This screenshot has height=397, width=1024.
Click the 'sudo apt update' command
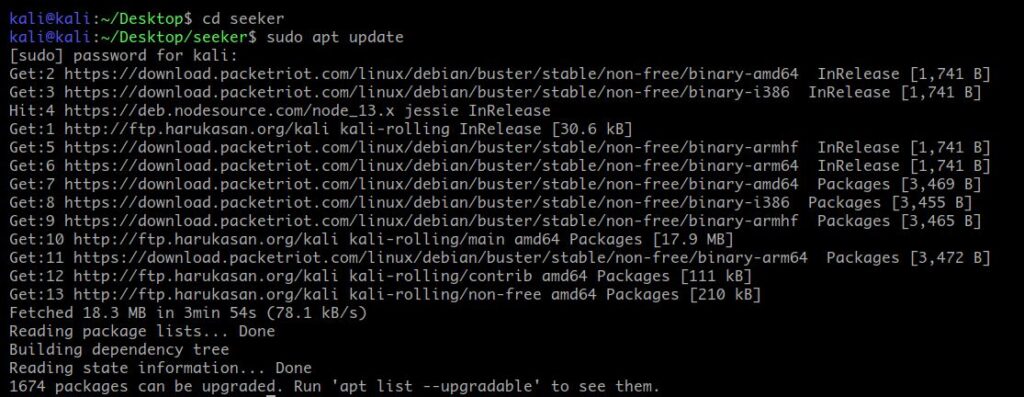tap(335, 37)
